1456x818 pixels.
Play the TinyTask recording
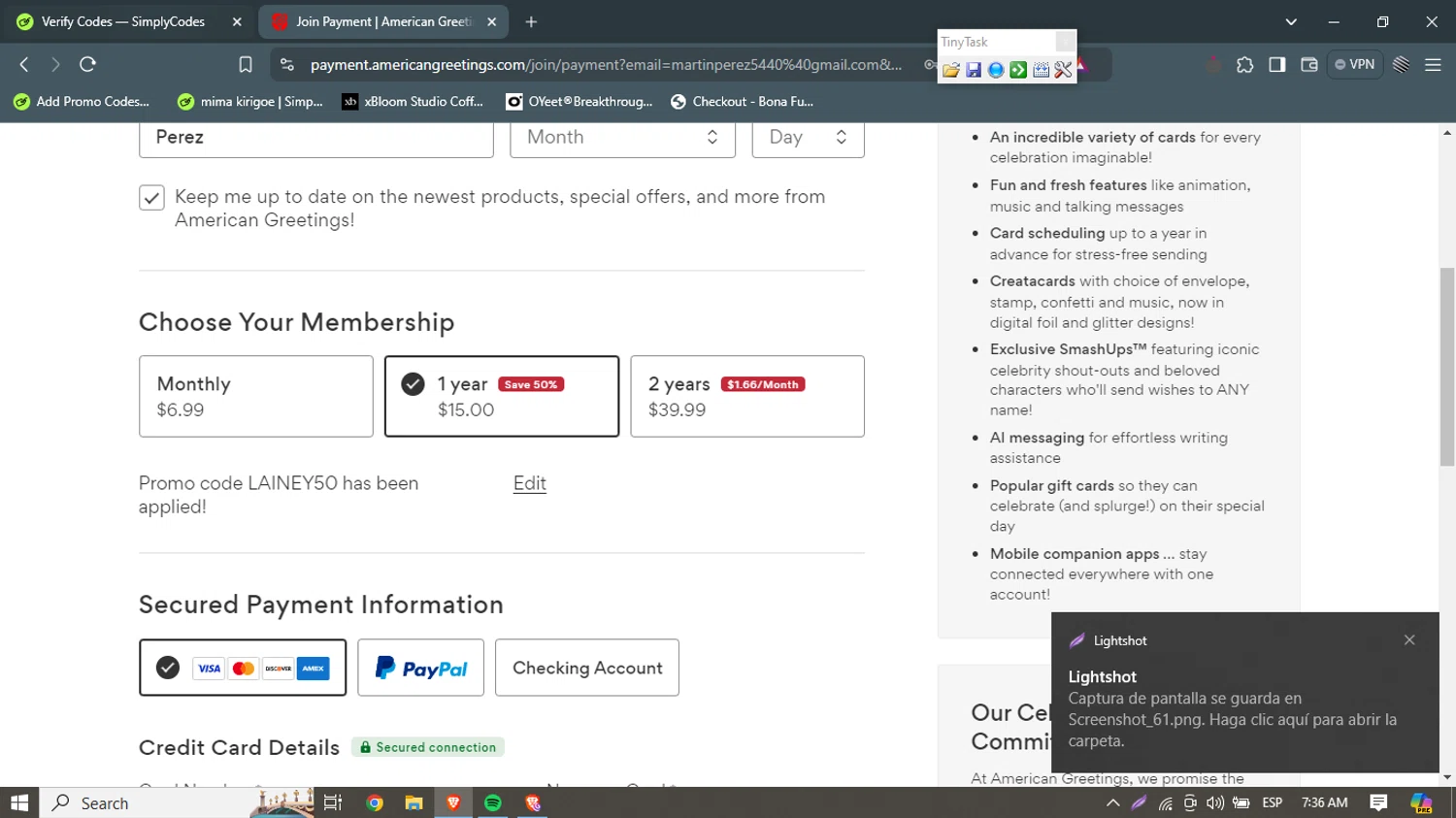[1018, 70]
